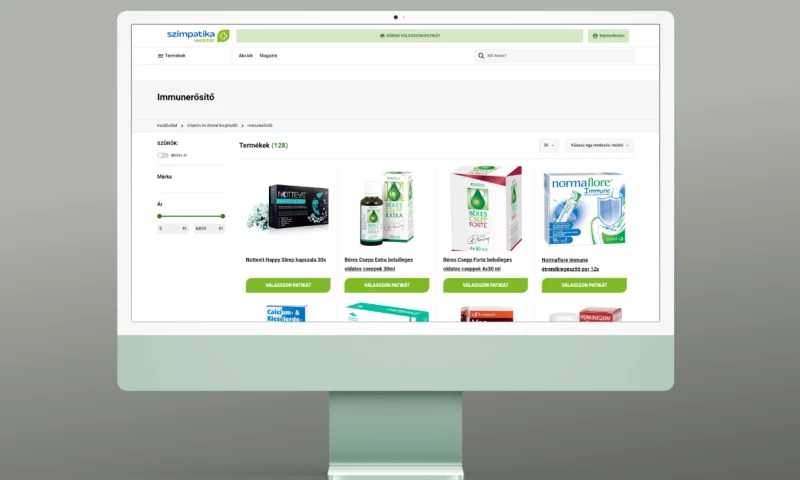800x480 pixels.
Task: Open Normaflore Immune product title link
Action: [x=570, y=264]
